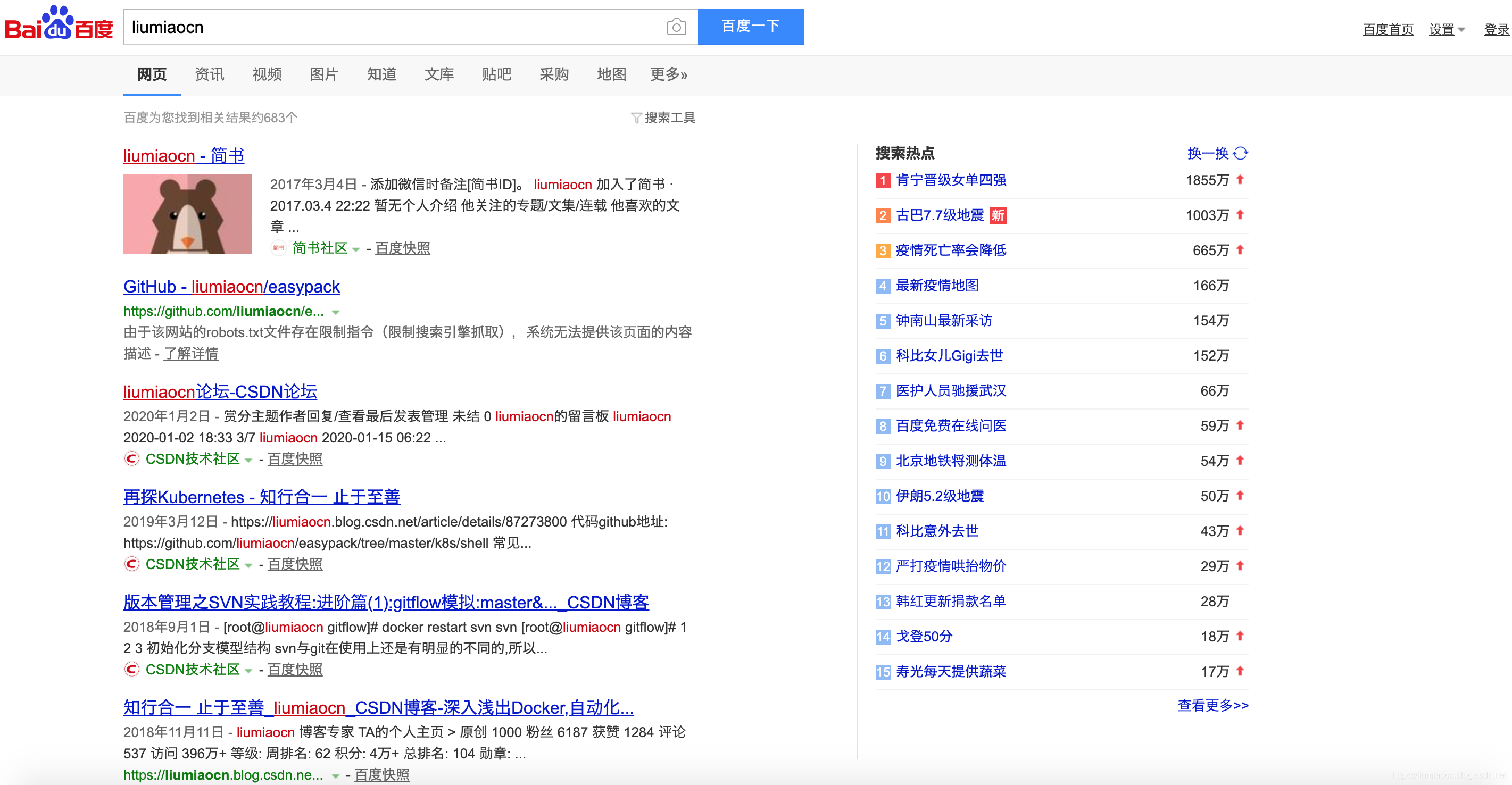Viewport: 1512px width, 785px height.
Task: Click https://github.com/liumiaocn URL text
Action: [x=223, y=312]
